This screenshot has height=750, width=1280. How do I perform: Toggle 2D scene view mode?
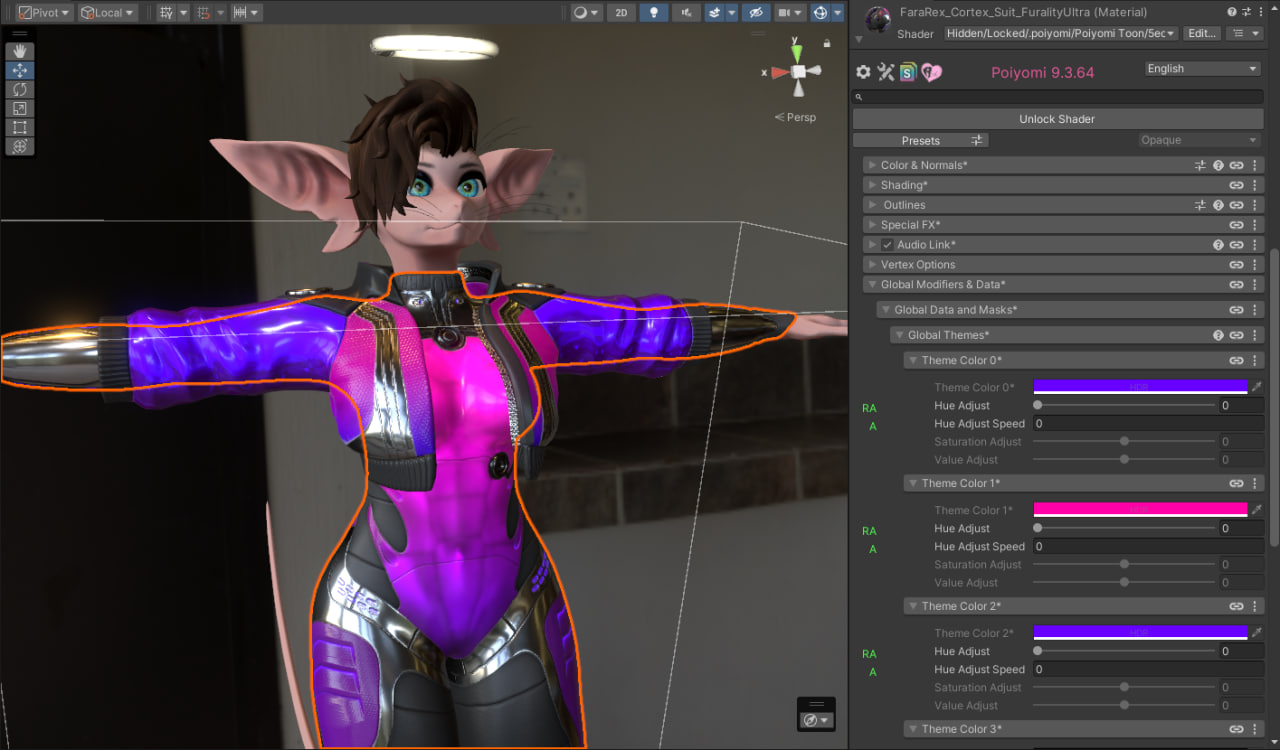(621, 13)
